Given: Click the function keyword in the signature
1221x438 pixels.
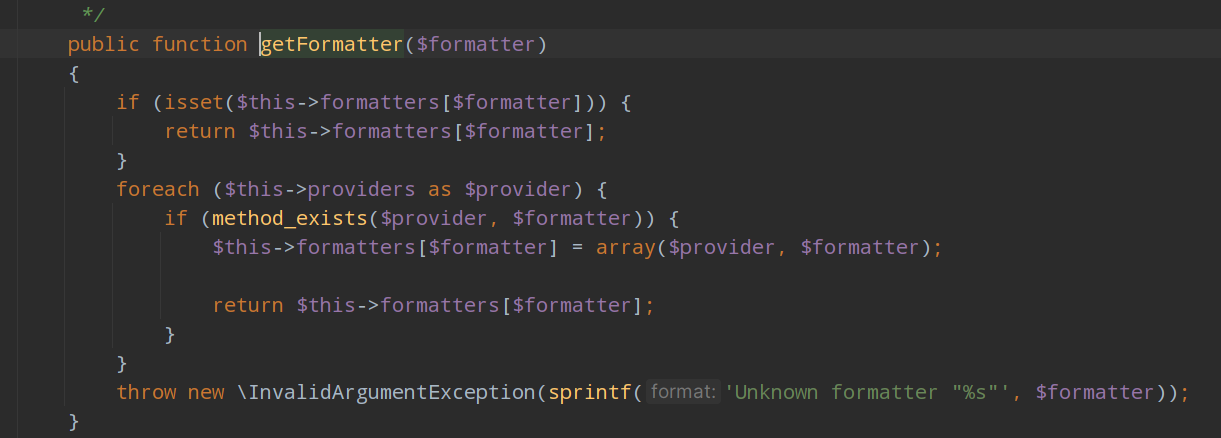Looking at the screenshot, I should [200, 44].
